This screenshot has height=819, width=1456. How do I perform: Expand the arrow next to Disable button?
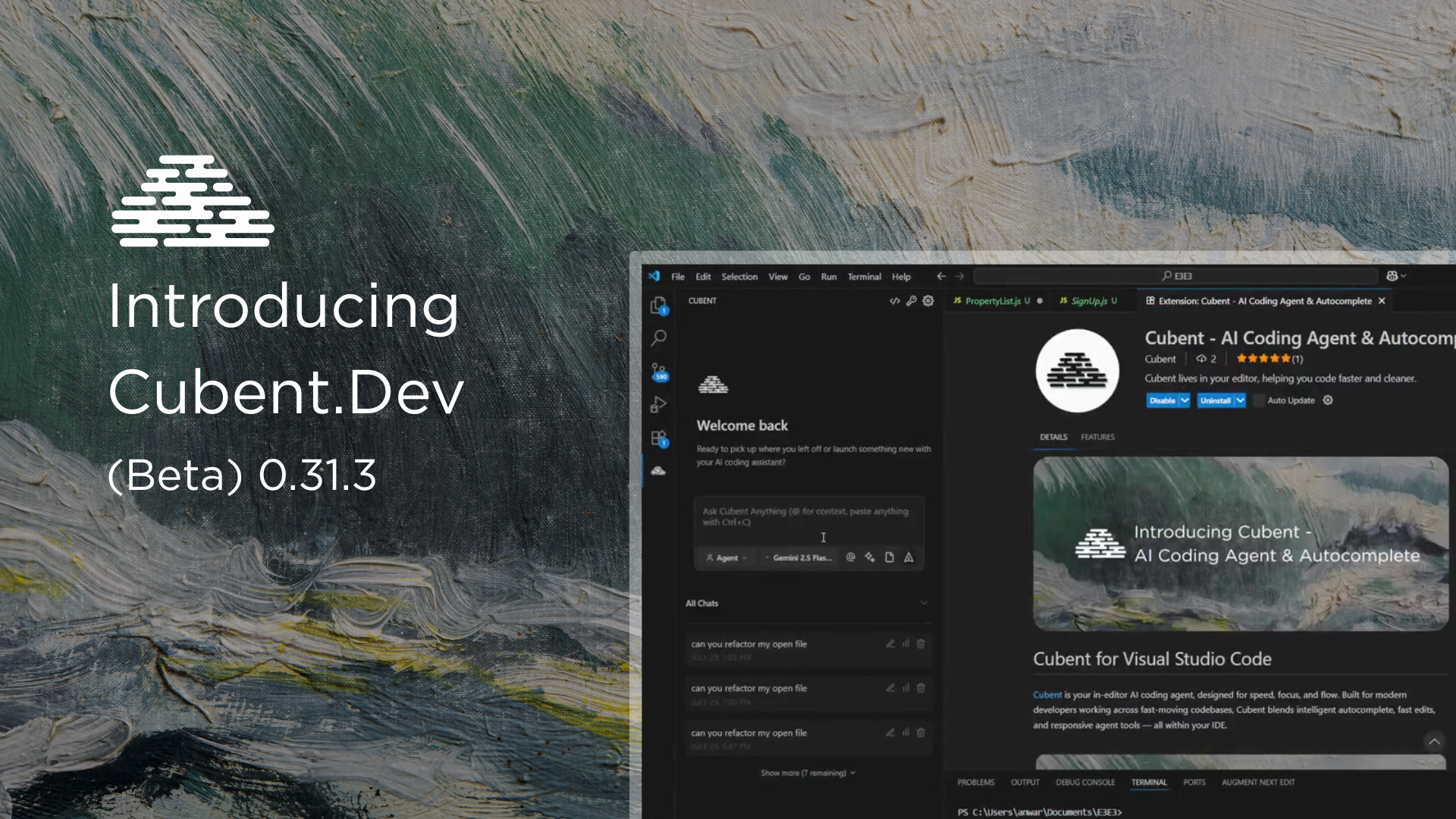[x=1185, y=400]
